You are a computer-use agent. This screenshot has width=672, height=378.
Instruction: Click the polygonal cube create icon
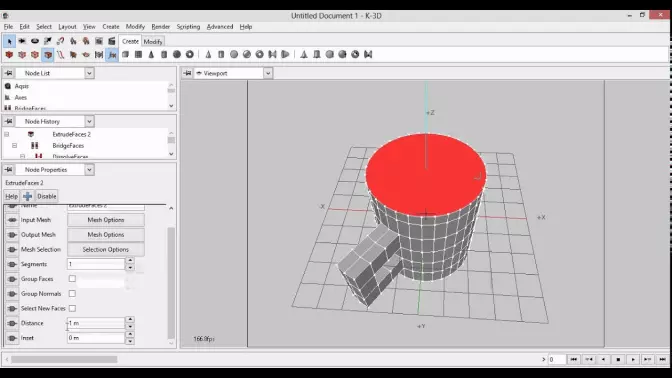point(126,54)
